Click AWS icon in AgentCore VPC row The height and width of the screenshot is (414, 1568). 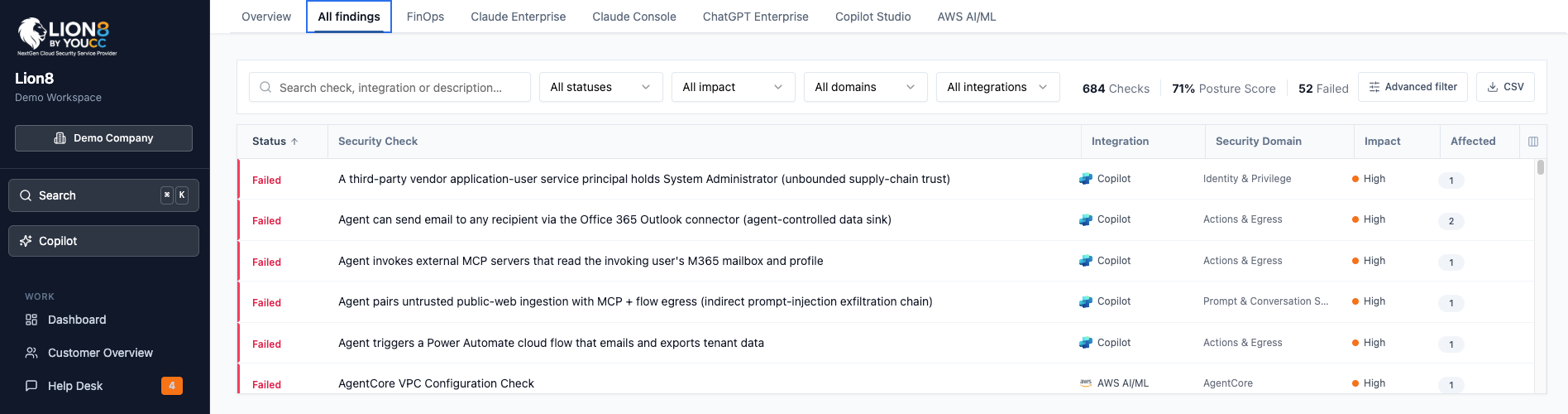(x=1086, y=383)
